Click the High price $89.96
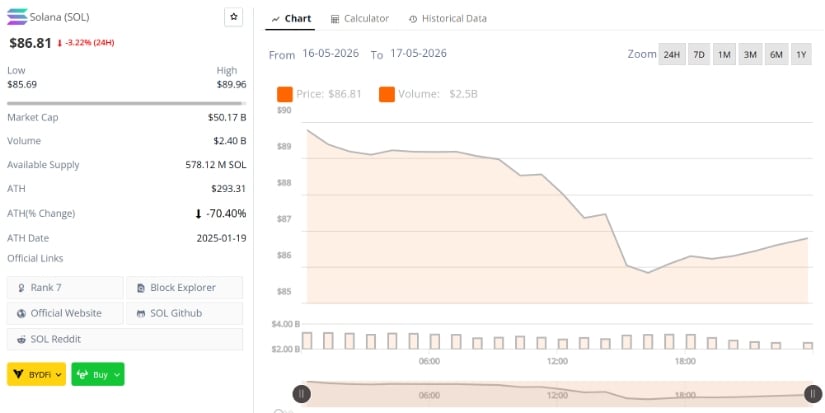Screen dimensions: 825x413 (x=232, y=85)
